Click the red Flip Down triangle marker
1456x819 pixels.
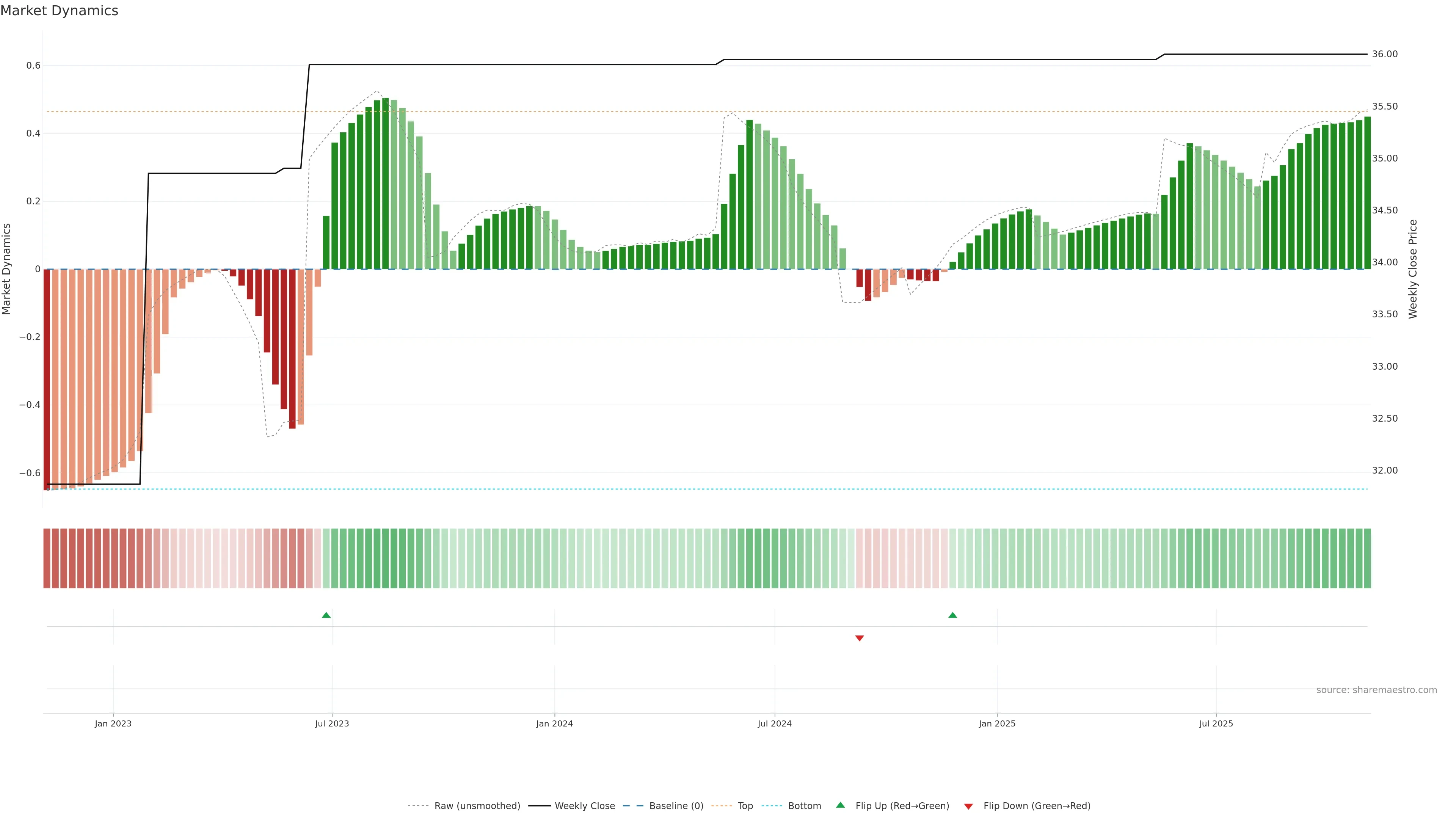[859, 638]
